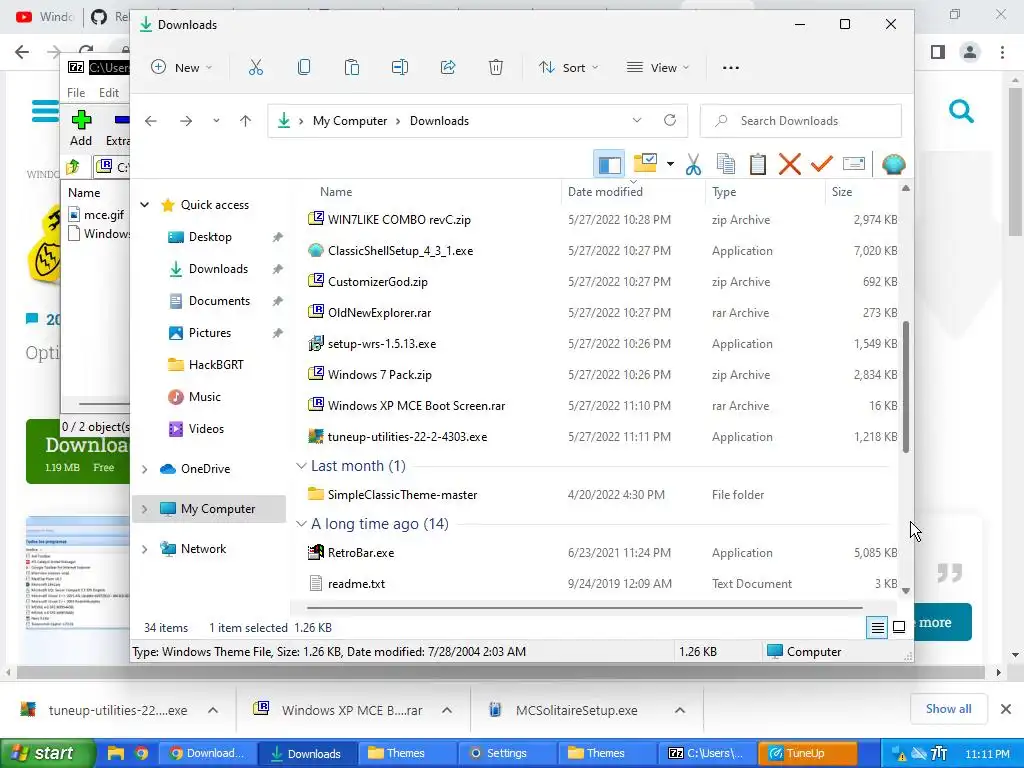The height and width of the screenshot is (768, 1024).
Task: Open options for MCSolitaireSetup.exe download
Action: point(680,710)
